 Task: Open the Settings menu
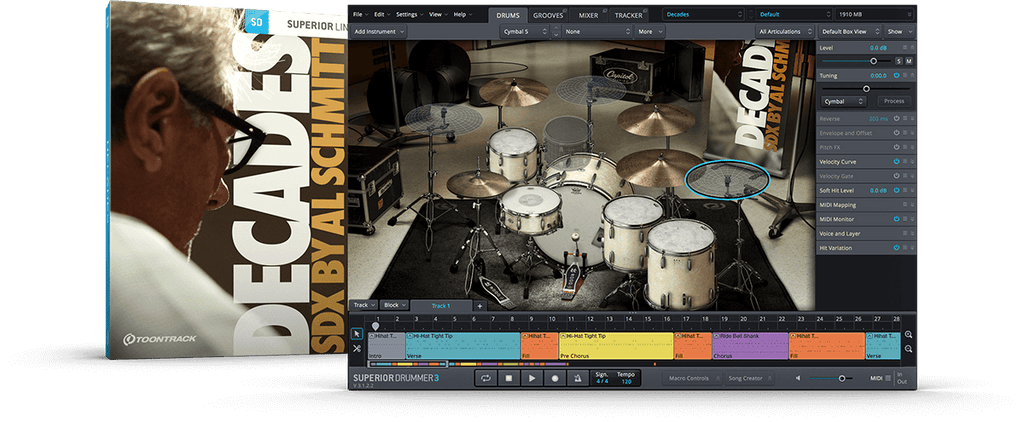[x=409, y=14]
